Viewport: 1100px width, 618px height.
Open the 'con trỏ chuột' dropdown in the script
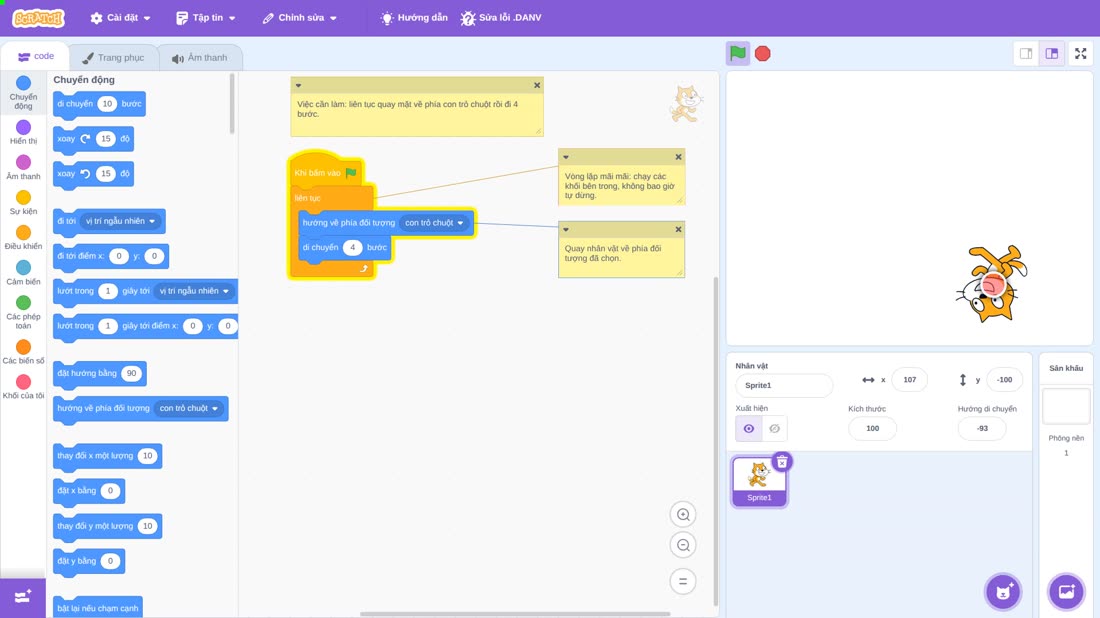click(434, 223)
